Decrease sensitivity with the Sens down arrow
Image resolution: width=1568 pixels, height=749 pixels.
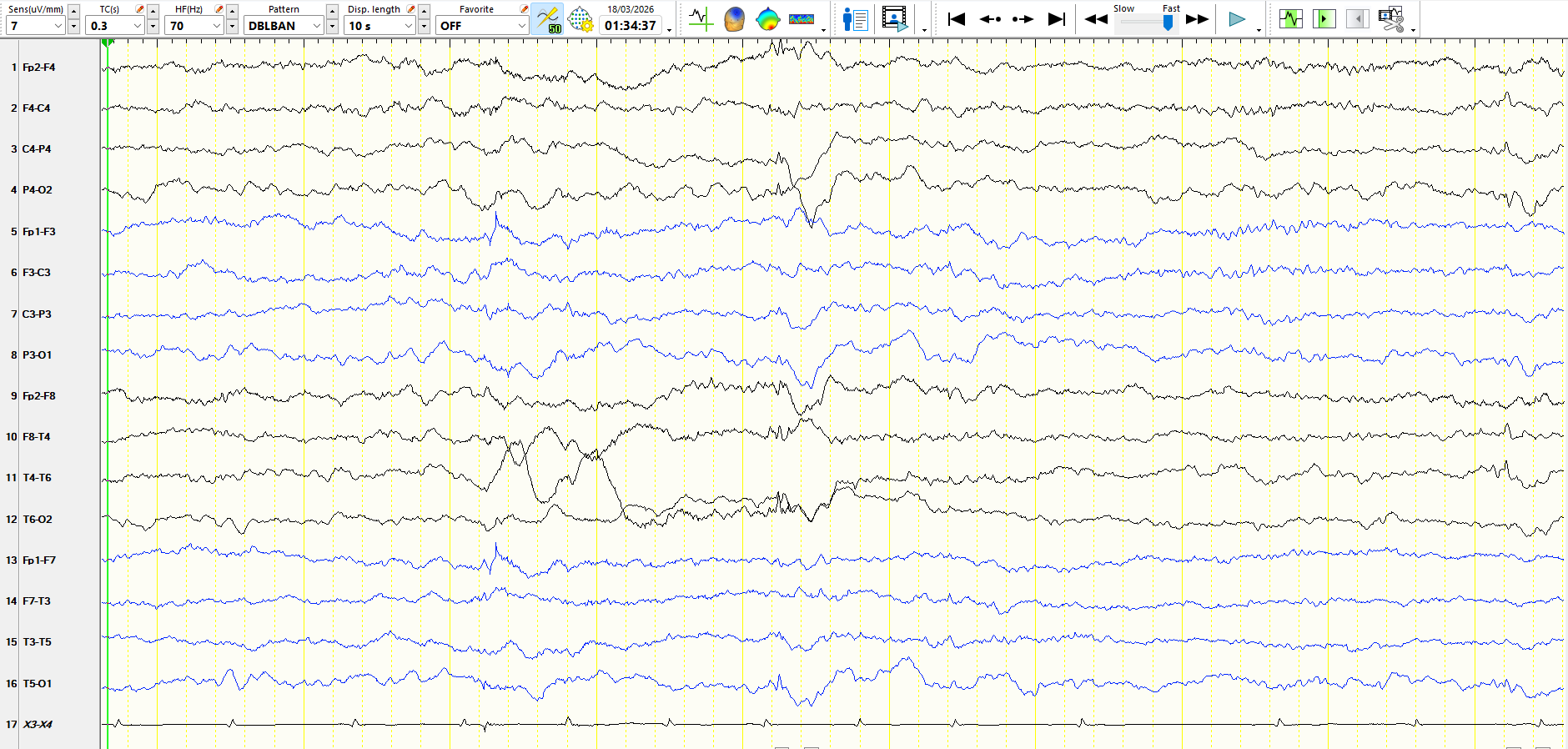click(73, 27)
